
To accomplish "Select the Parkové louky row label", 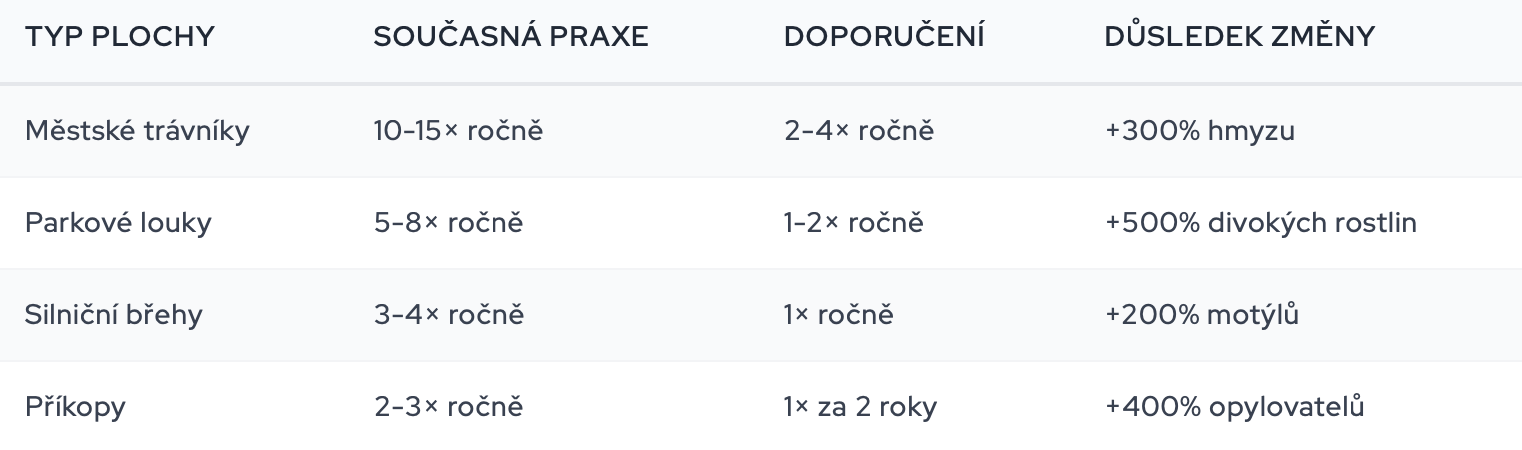I will coord(118,222).
